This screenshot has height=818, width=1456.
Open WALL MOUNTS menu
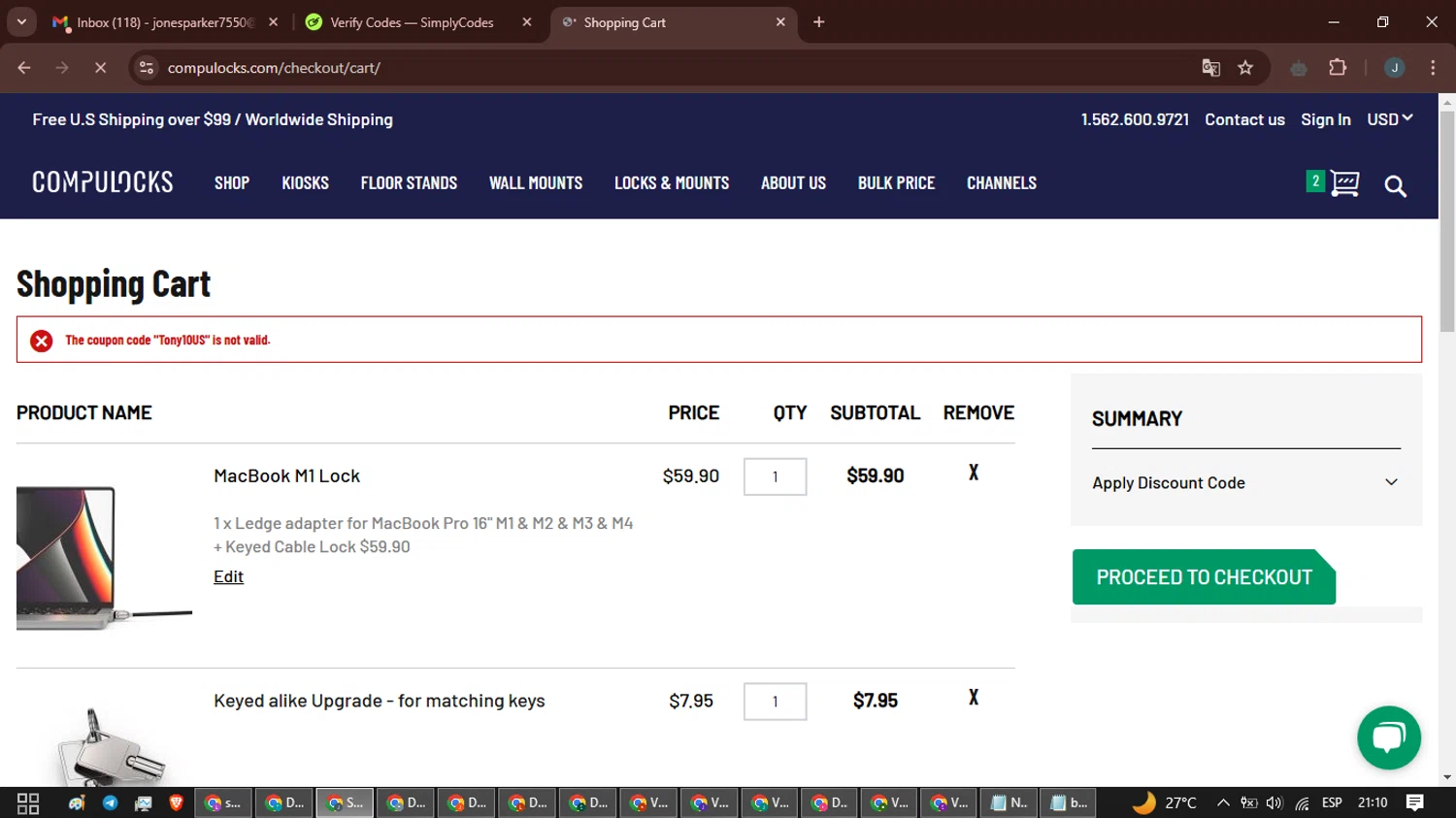[536, 182]
